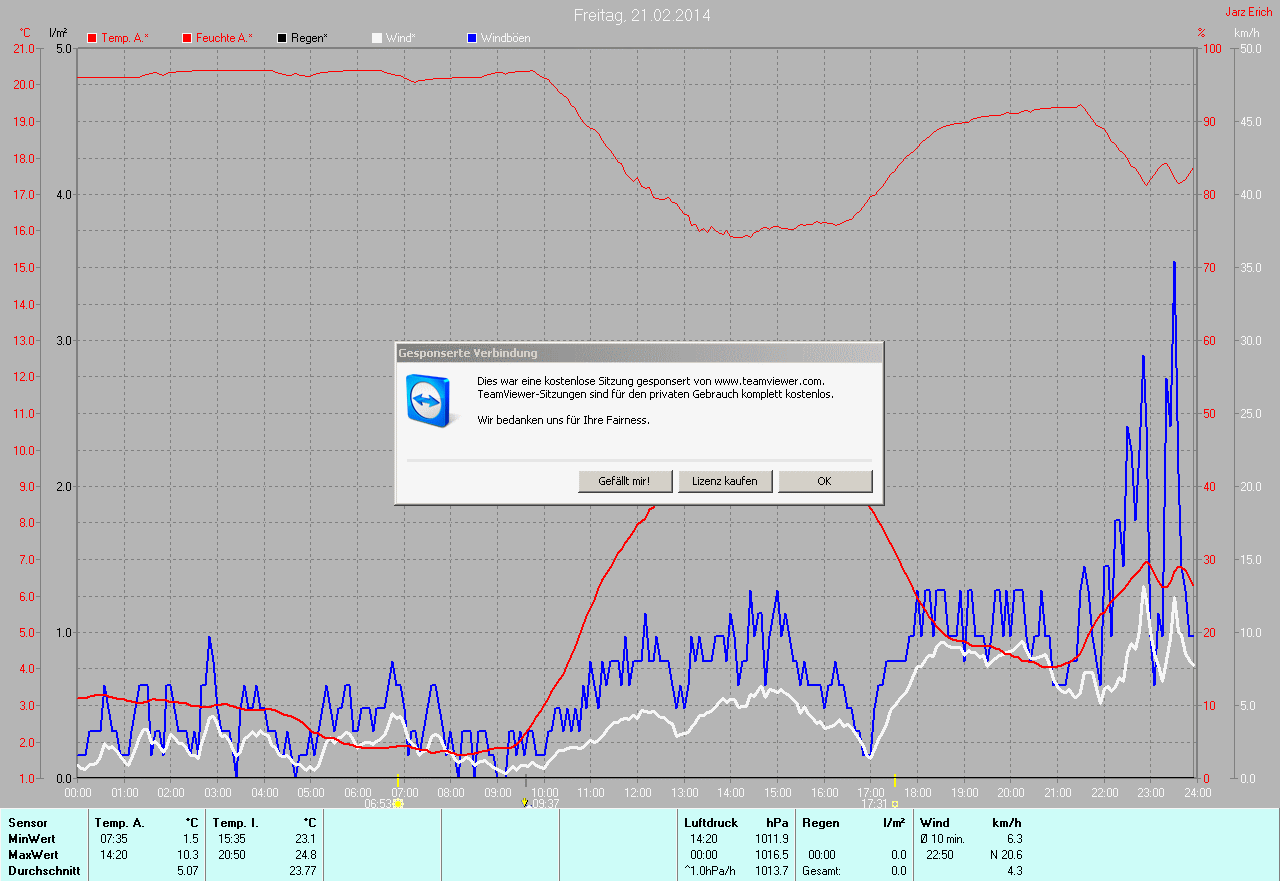Click the 'Temp. A.' column header
The image size is (1280, 881).
tap(119, 823)
